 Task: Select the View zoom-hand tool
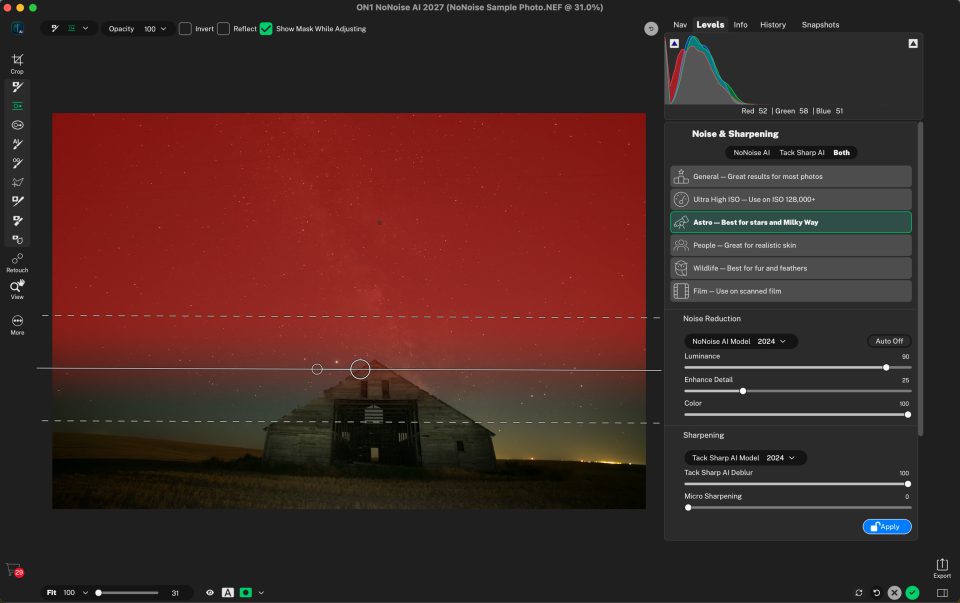click(17, 290)
